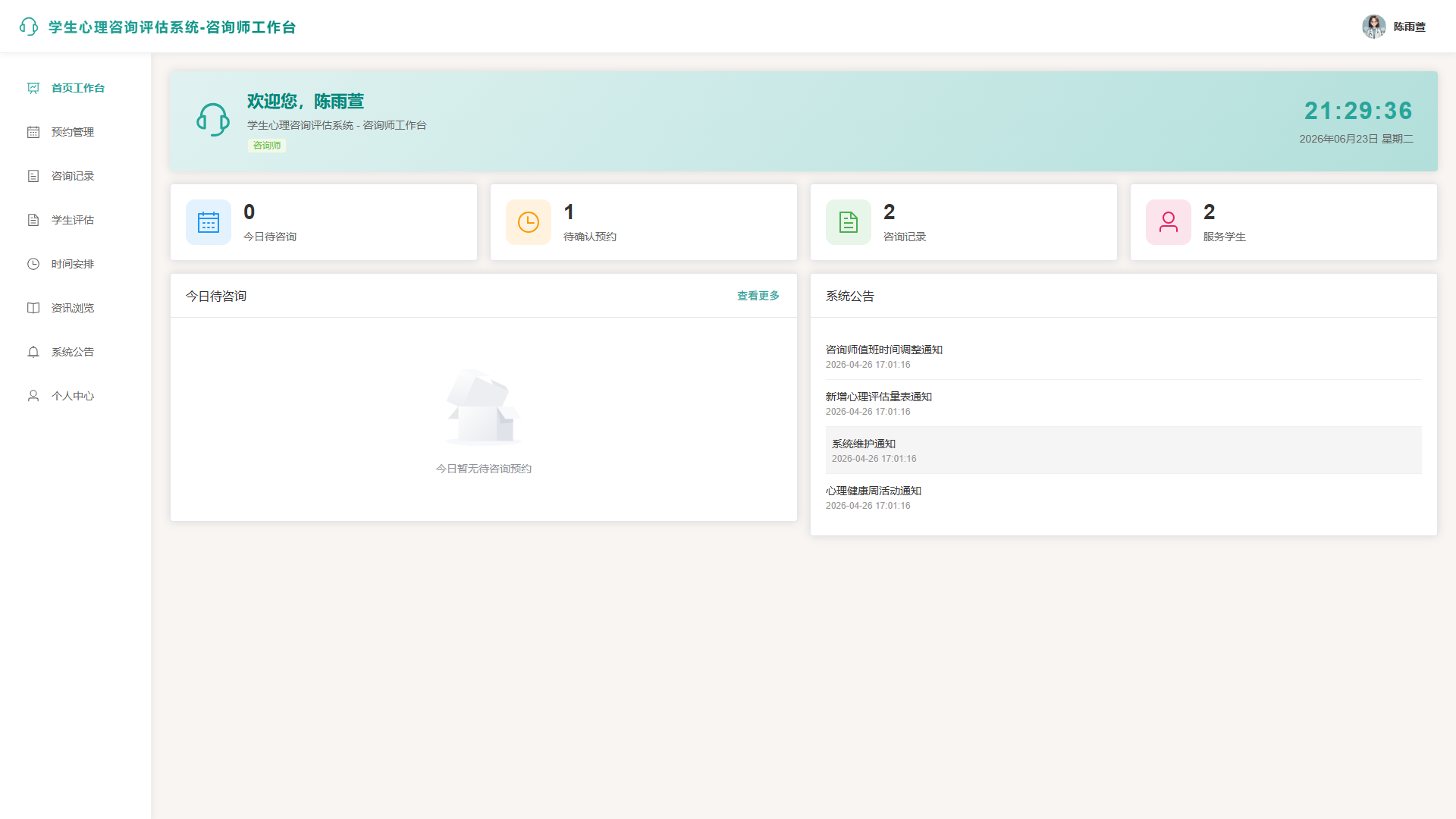
Task: Click the 资讯浏览 book icon
Action: [x=33, y=308]
